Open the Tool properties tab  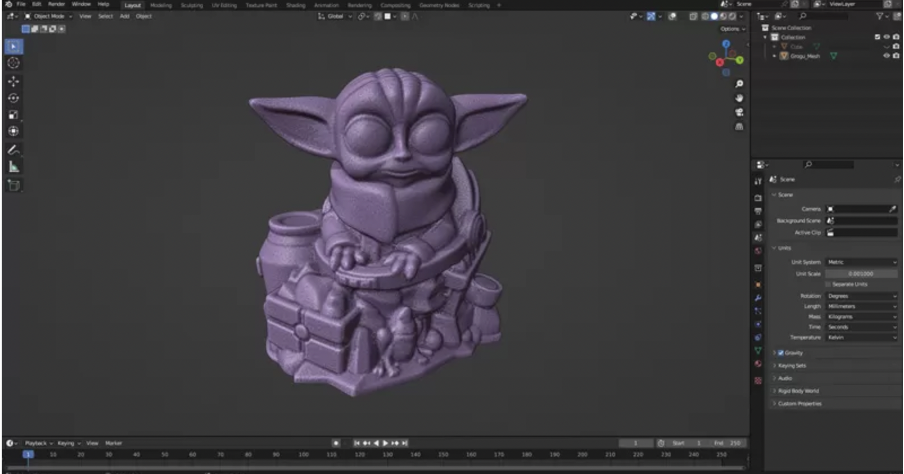tap(758, 181)
